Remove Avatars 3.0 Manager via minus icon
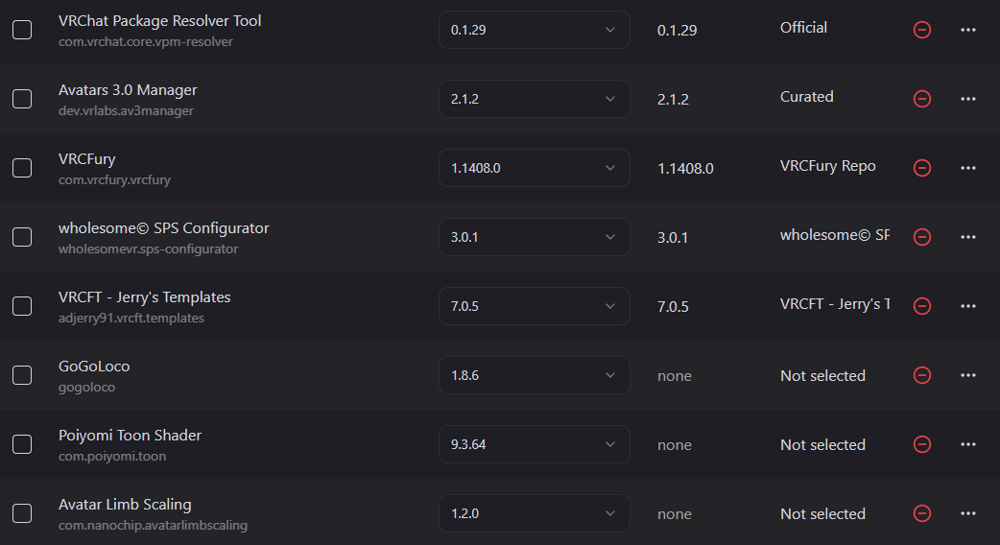Image resolution: width=1000 pixels, height=545 pixels. point(922,99)
